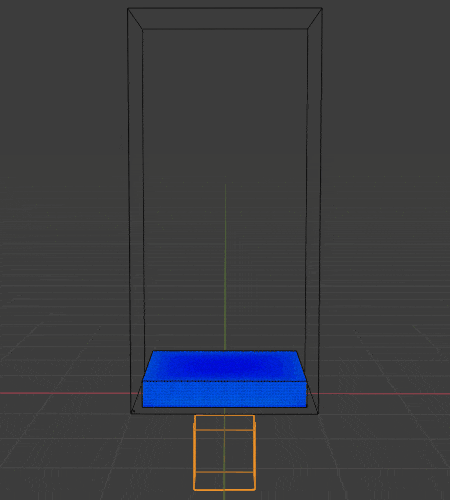
Task: Click the blue fluid's front face
Action: coord(224,394)
